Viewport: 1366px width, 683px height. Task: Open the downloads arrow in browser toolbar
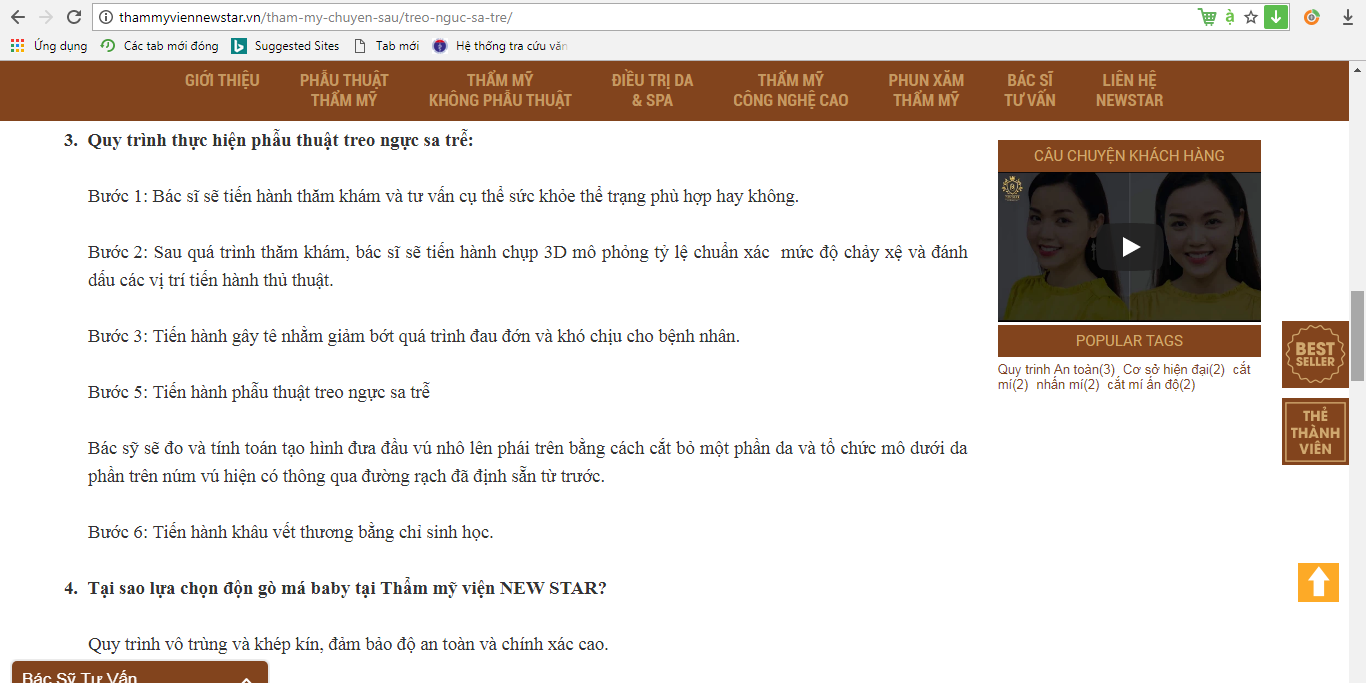(1347, 17)
